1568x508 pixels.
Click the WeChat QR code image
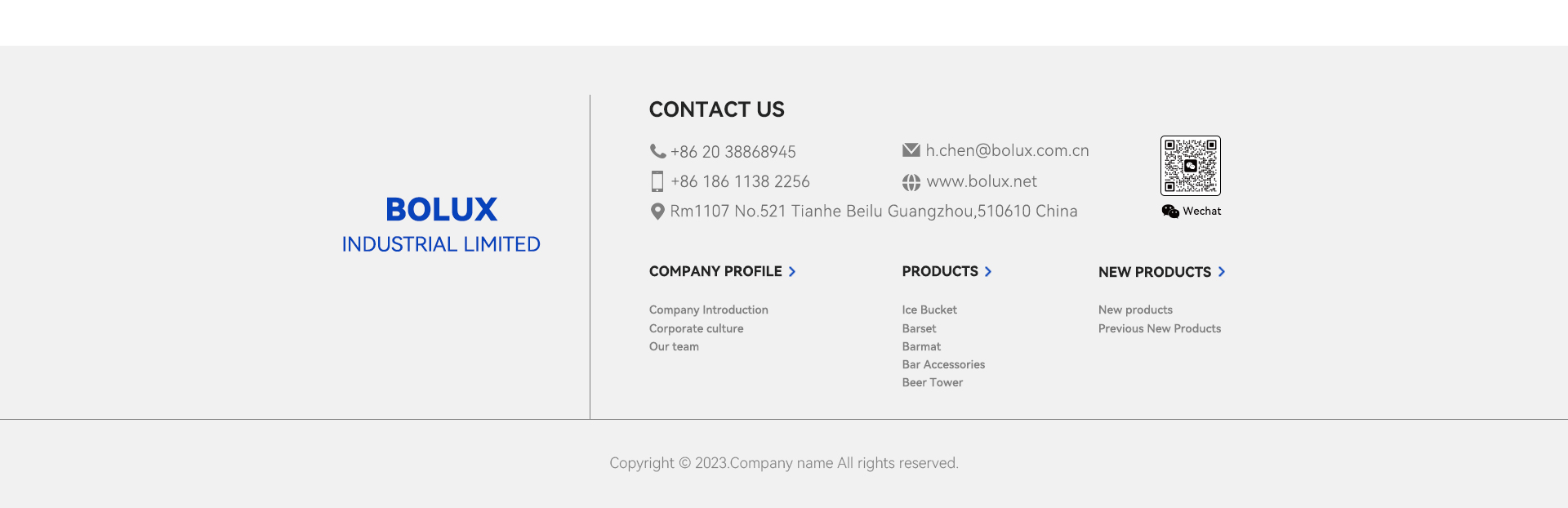point(1191,166)
